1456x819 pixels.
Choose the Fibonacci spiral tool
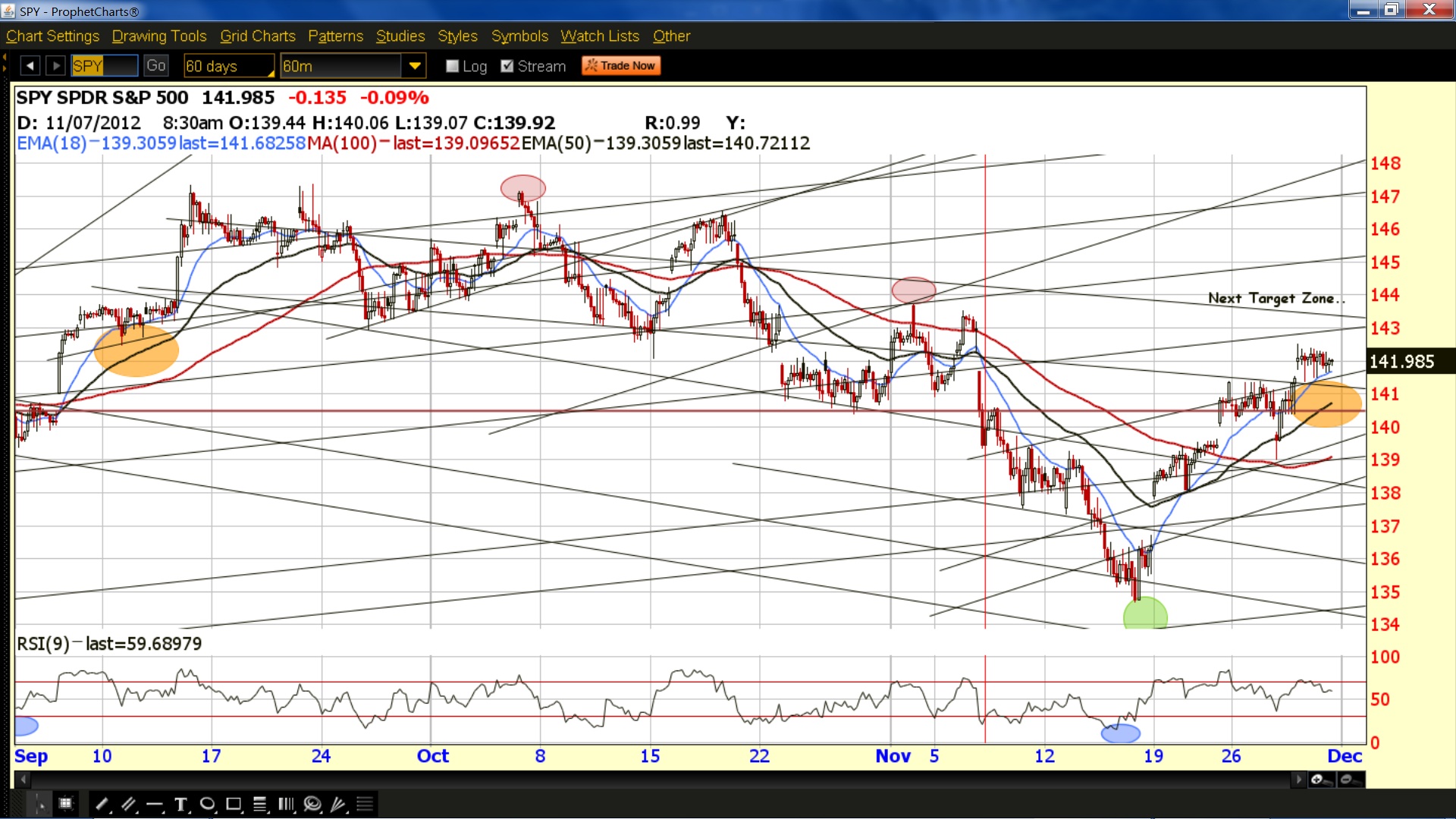pyautogui.click(x=312, y=804)
